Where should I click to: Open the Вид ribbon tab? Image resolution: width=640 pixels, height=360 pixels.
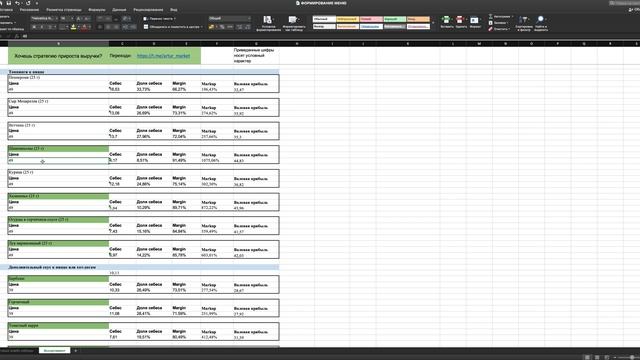pos(174,9)
